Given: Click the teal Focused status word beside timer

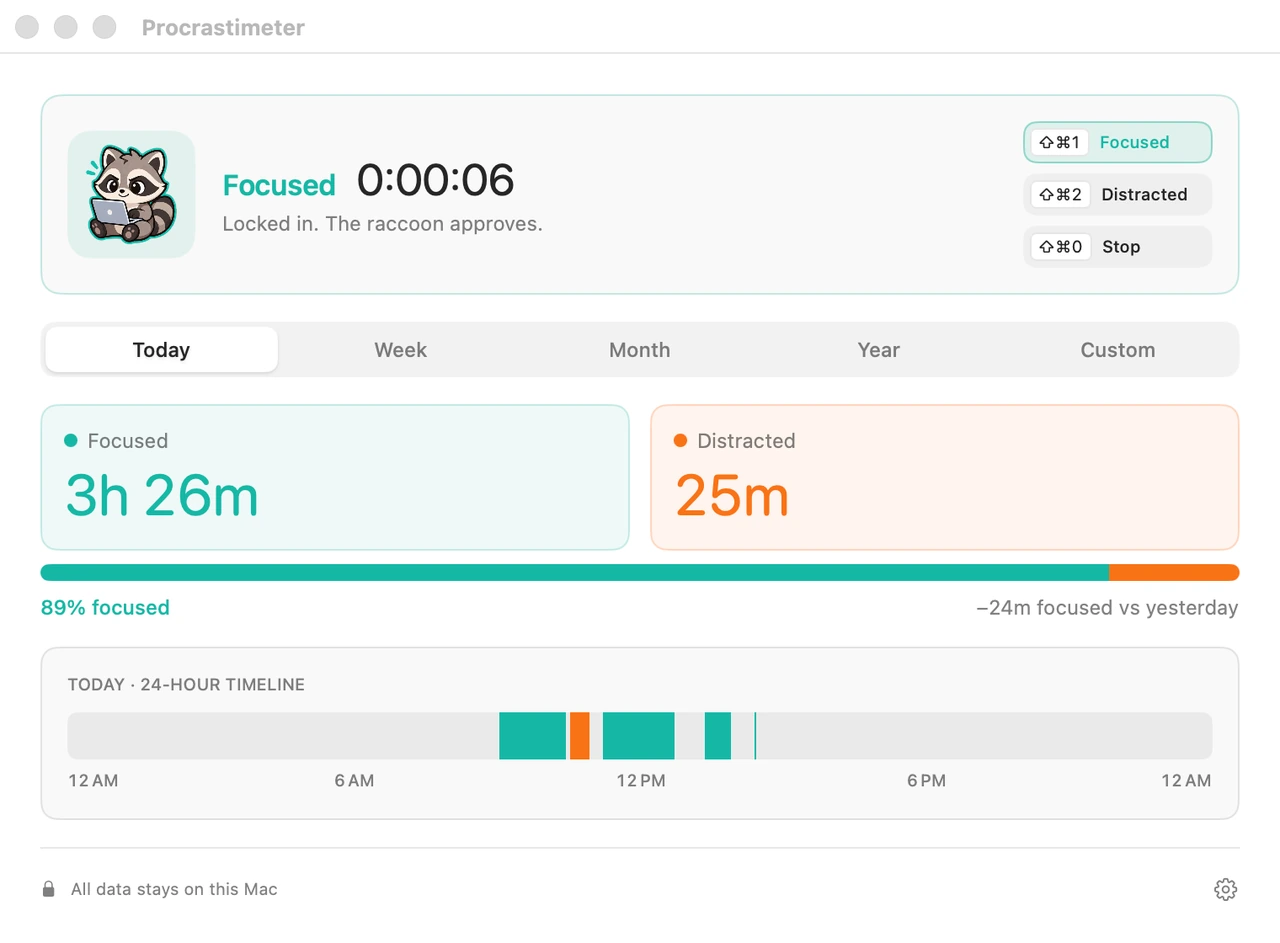Looking at the screenshot, I should [279, 185].
